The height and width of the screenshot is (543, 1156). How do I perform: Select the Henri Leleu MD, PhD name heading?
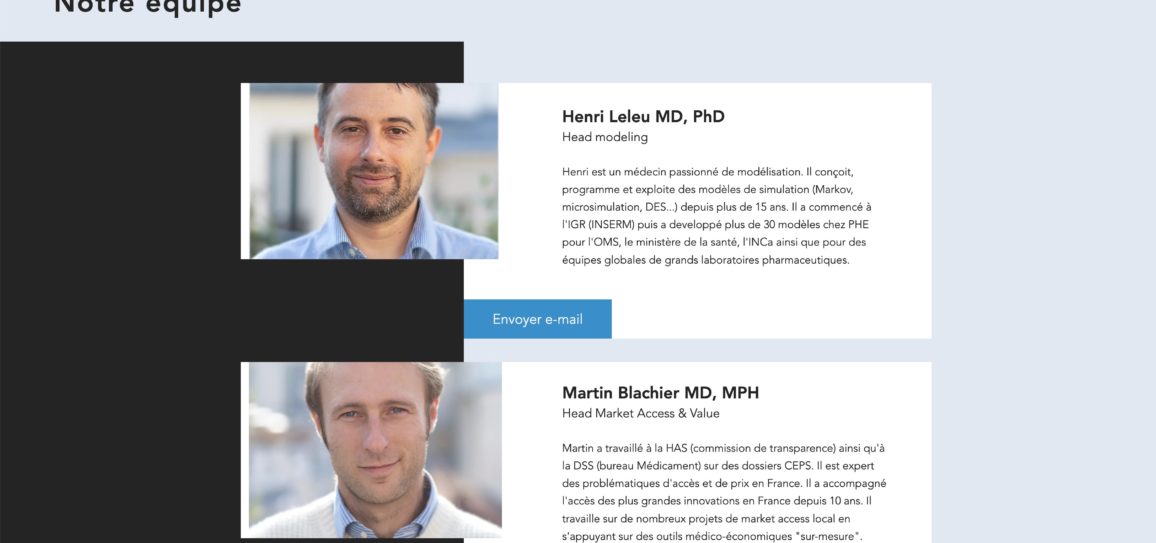(x=643, y=116)
